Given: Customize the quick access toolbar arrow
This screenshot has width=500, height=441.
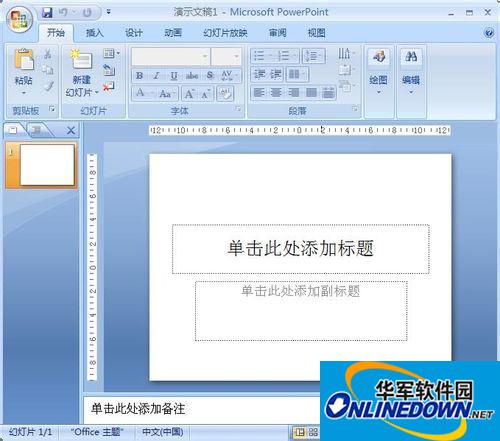Looking at the screenshot, I should coord(109,12).
